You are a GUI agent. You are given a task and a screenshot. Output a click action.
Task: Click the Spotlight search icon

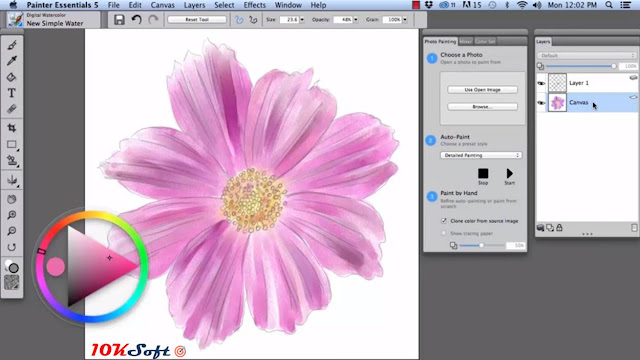coord(609,5)
